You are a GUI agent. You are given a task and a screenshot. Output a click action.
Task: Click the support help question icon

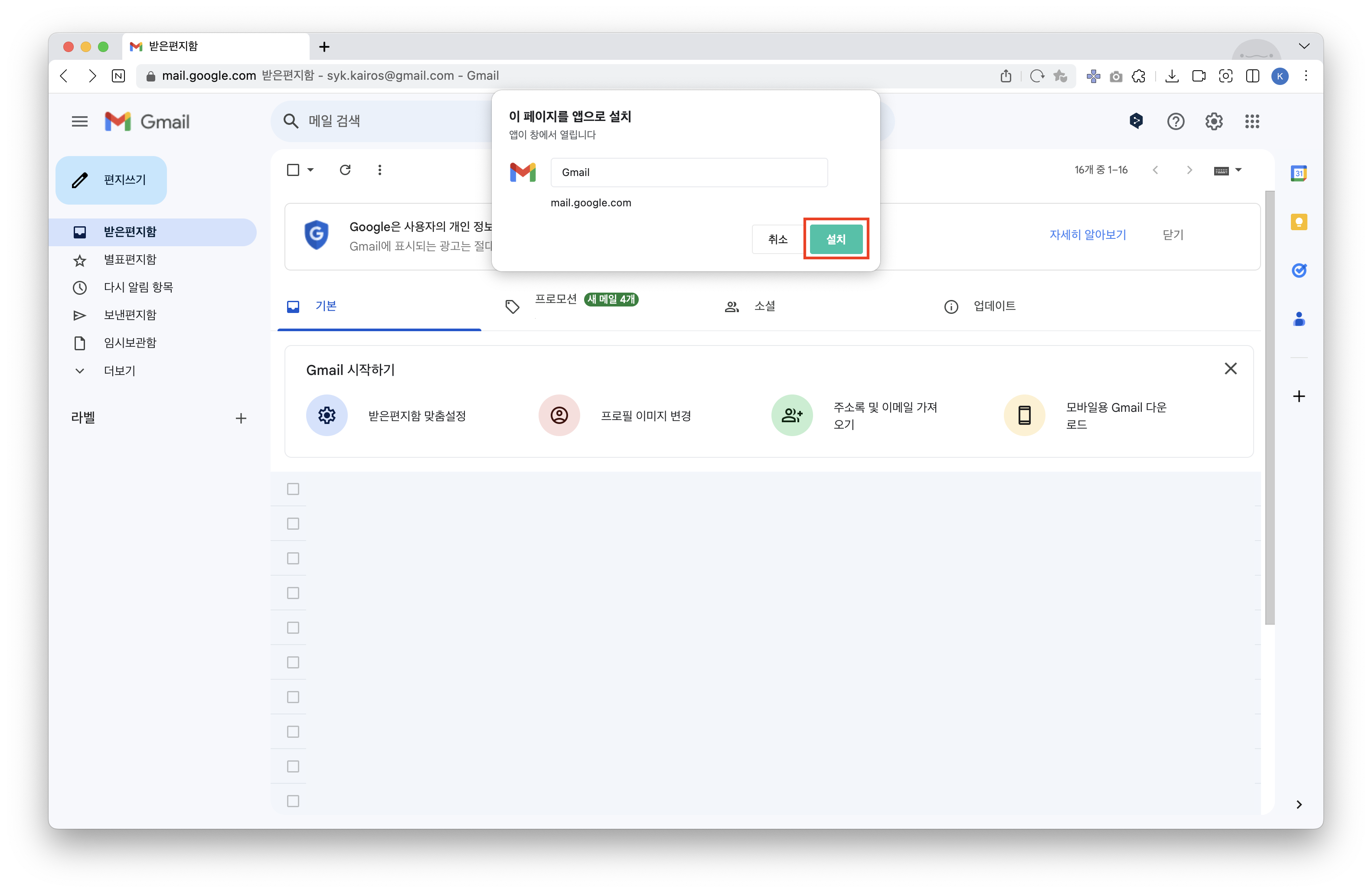tap(1176, 121)
